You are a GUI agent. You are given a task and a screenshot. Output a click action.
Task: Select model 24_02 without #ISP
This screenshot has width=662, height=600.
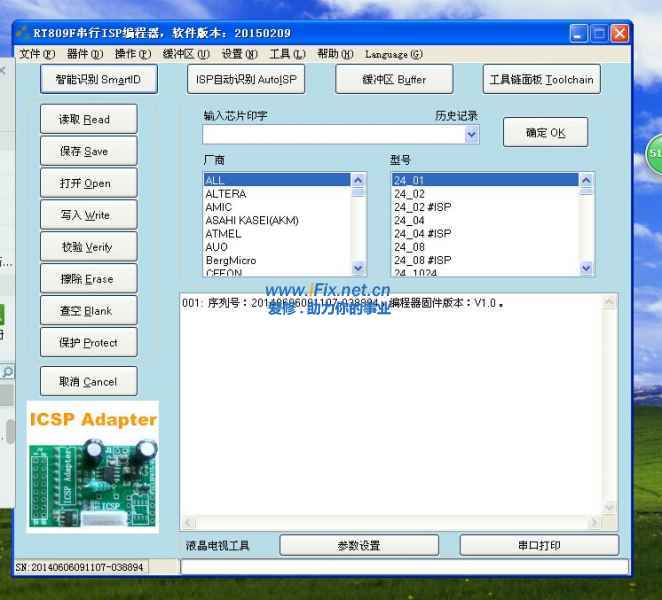coord(485,194)
